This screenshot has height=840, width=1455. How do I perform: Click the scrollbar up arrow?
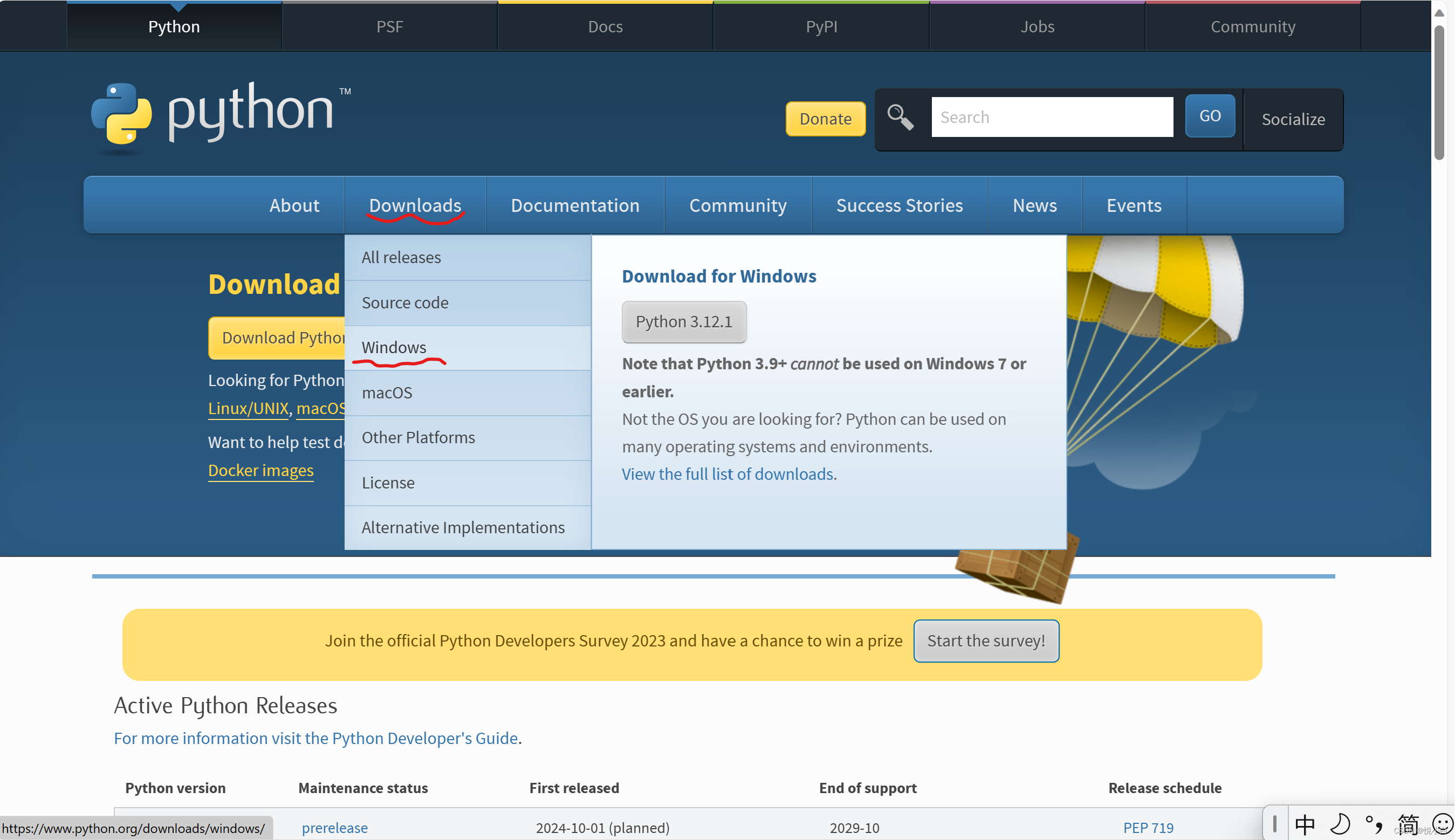[x=1439, y=13]
